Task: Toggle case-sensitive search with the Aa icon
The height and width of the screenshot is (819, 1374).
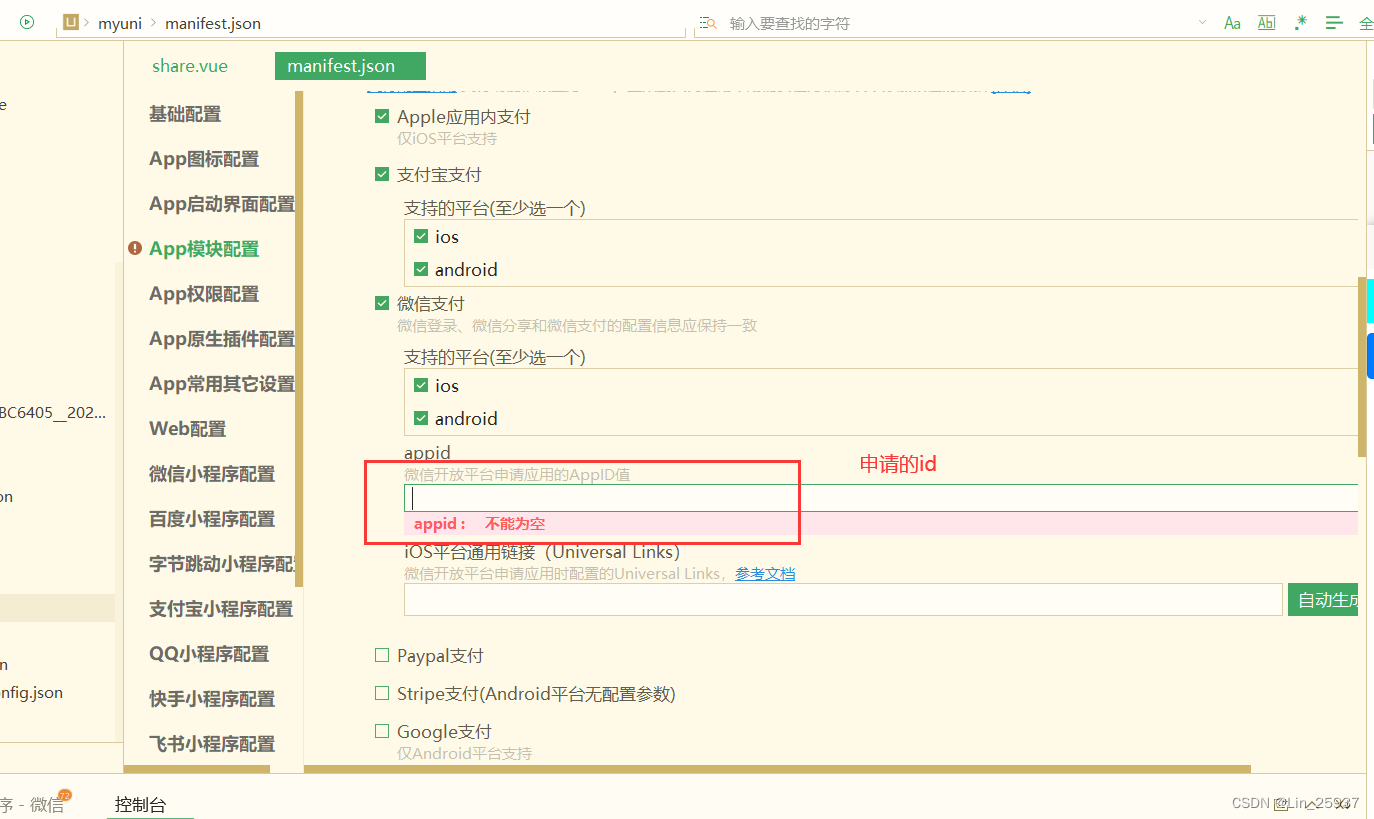Action: pos(1231,21)
